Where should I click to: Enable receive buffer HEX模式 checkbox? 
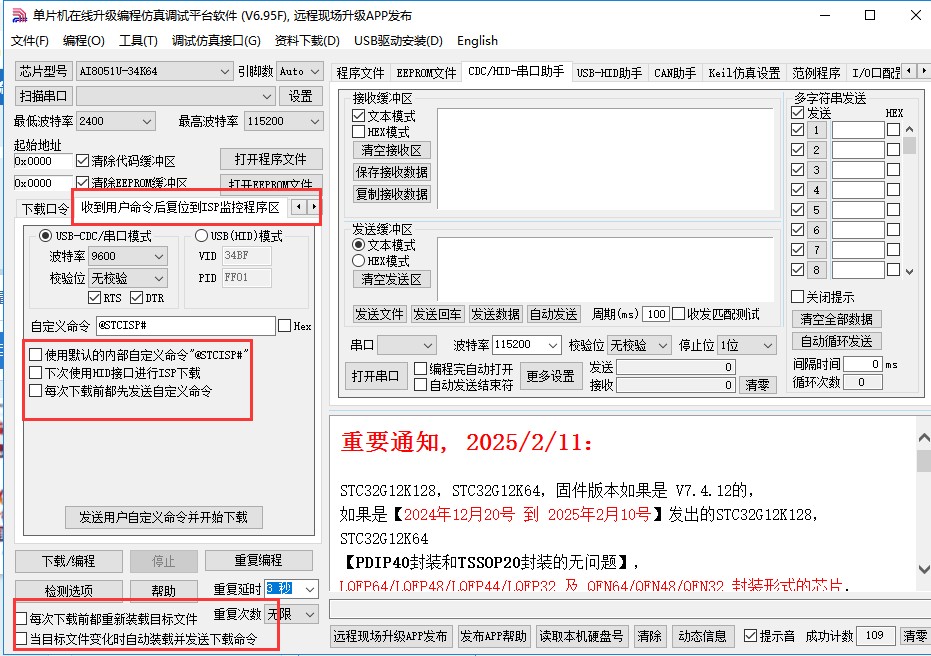(x=359, y=132)
